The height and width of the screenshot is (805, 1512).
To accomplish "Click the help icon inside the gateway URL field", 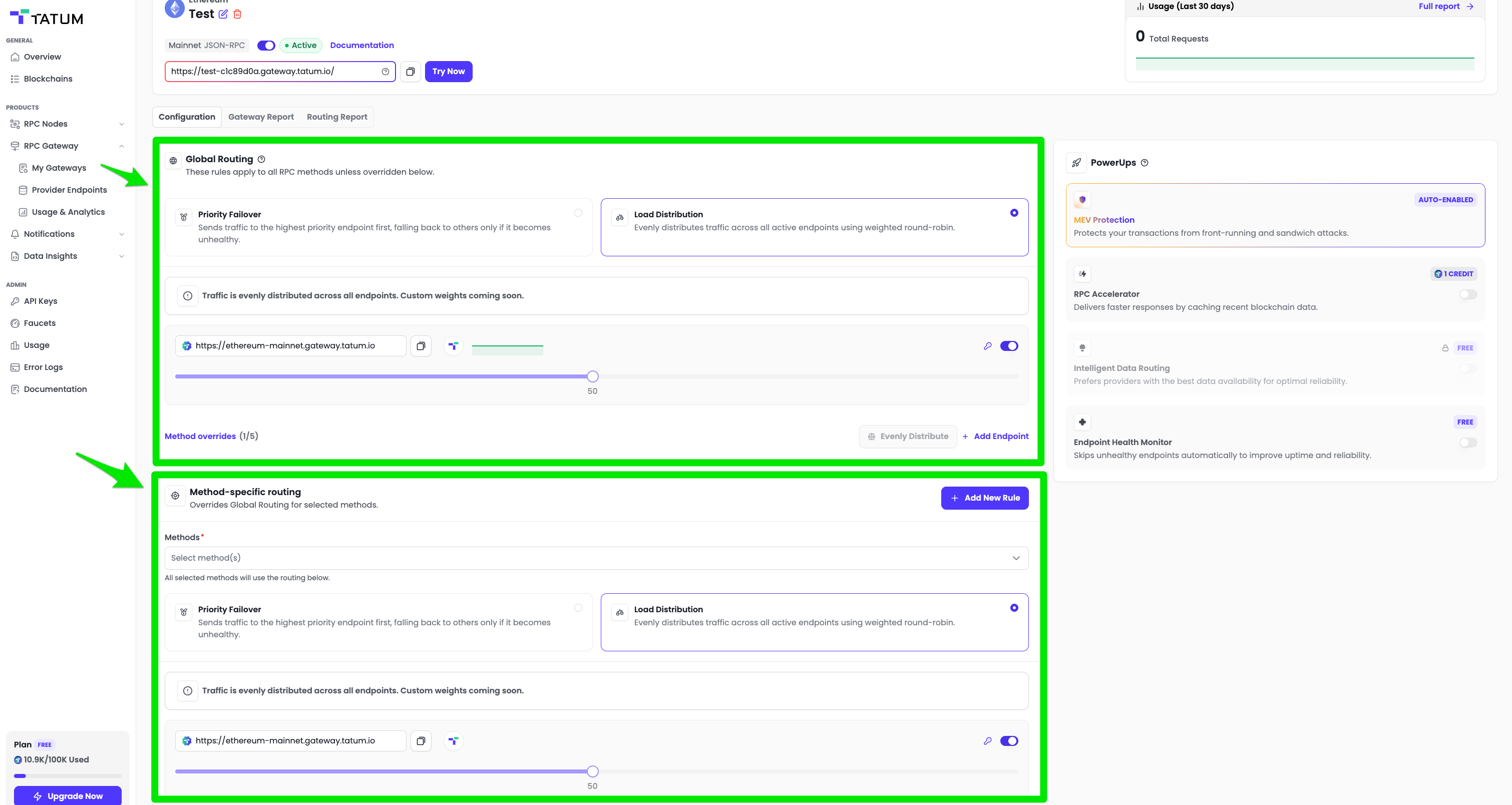I will click(x=385, y=72).
